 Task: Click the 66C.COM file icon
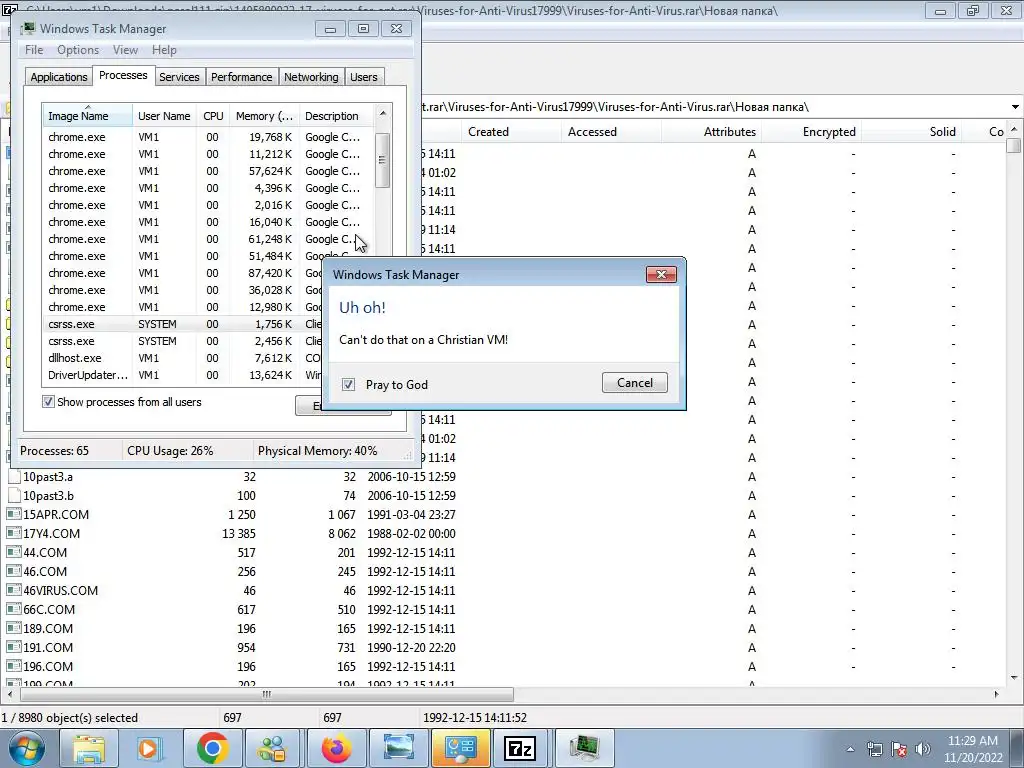pyautogui.click(x=13, y=609)
